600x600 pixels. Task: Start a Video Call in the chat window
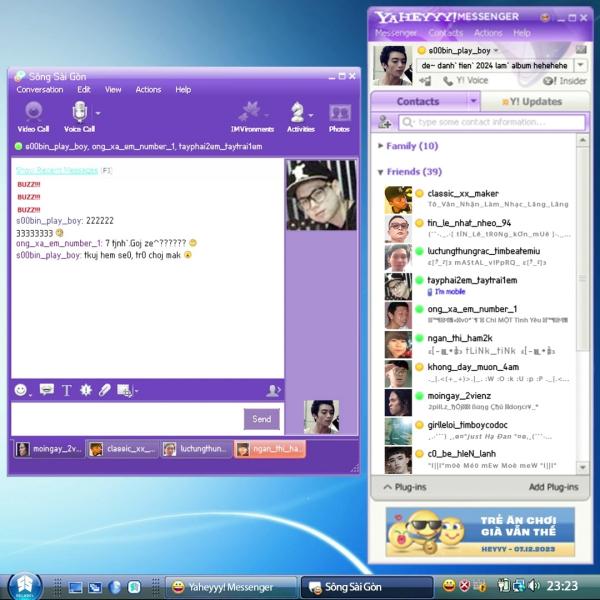point(33,117)
